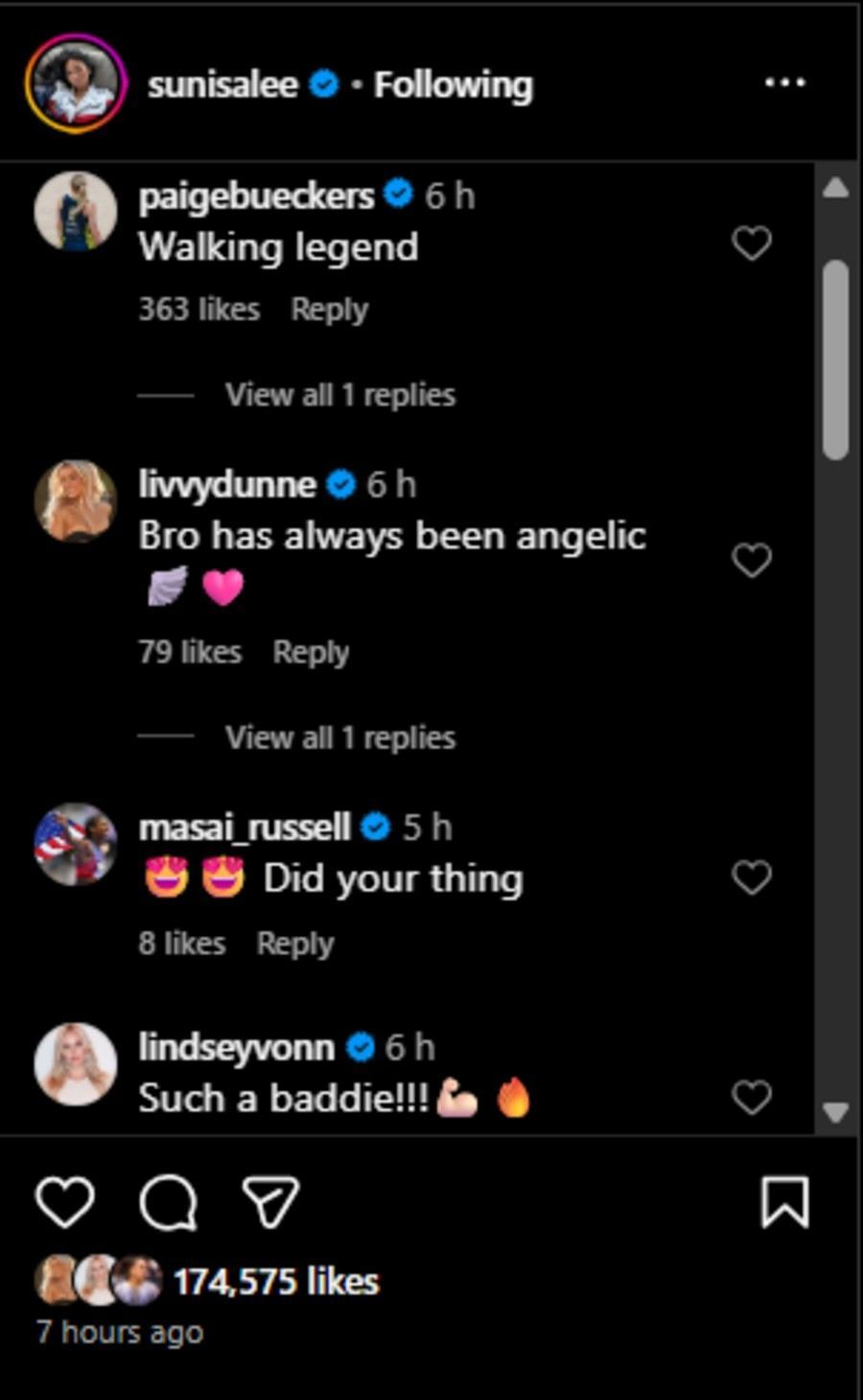863x1400 pixels.
Task: Reply to the masai_russell comment
Action: point(294,944)
